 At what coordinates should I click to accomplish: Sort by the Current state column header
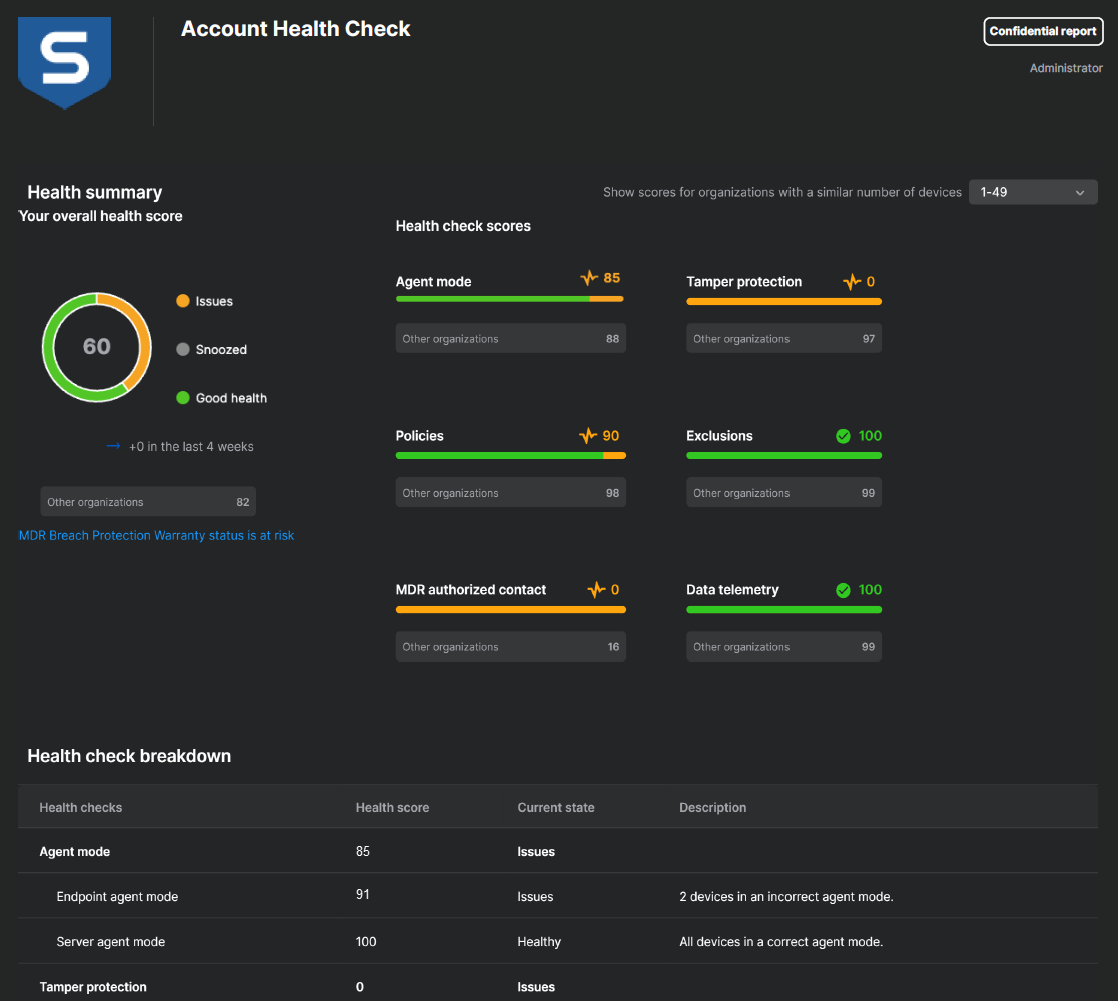tap(555, 808)
